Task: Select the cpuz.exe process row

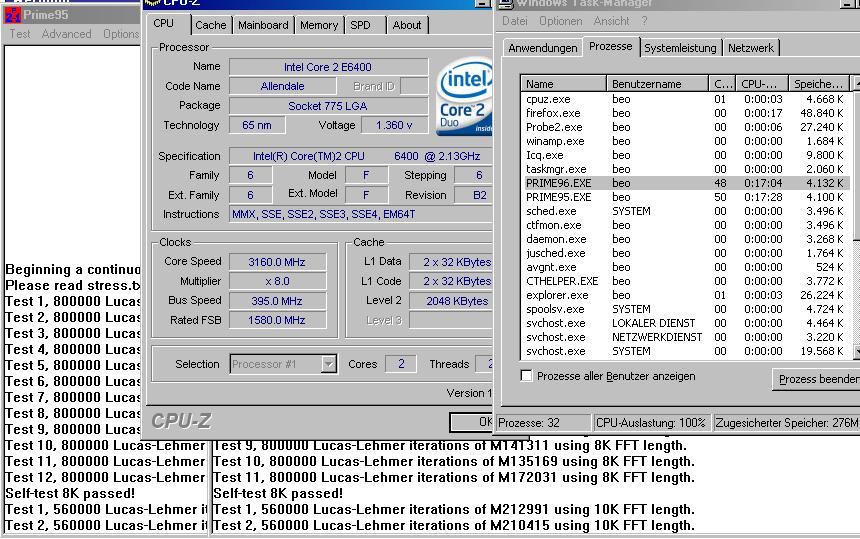Action: 685,99
